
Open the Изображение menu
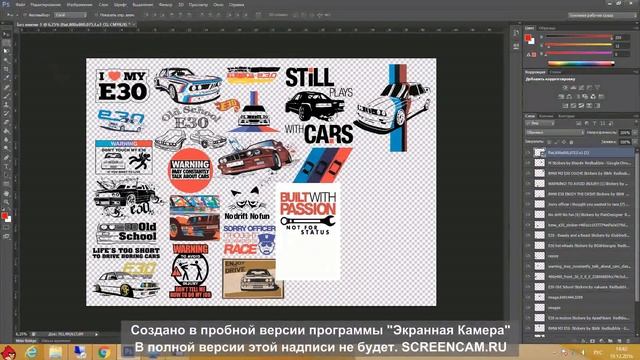coord(80,5)
